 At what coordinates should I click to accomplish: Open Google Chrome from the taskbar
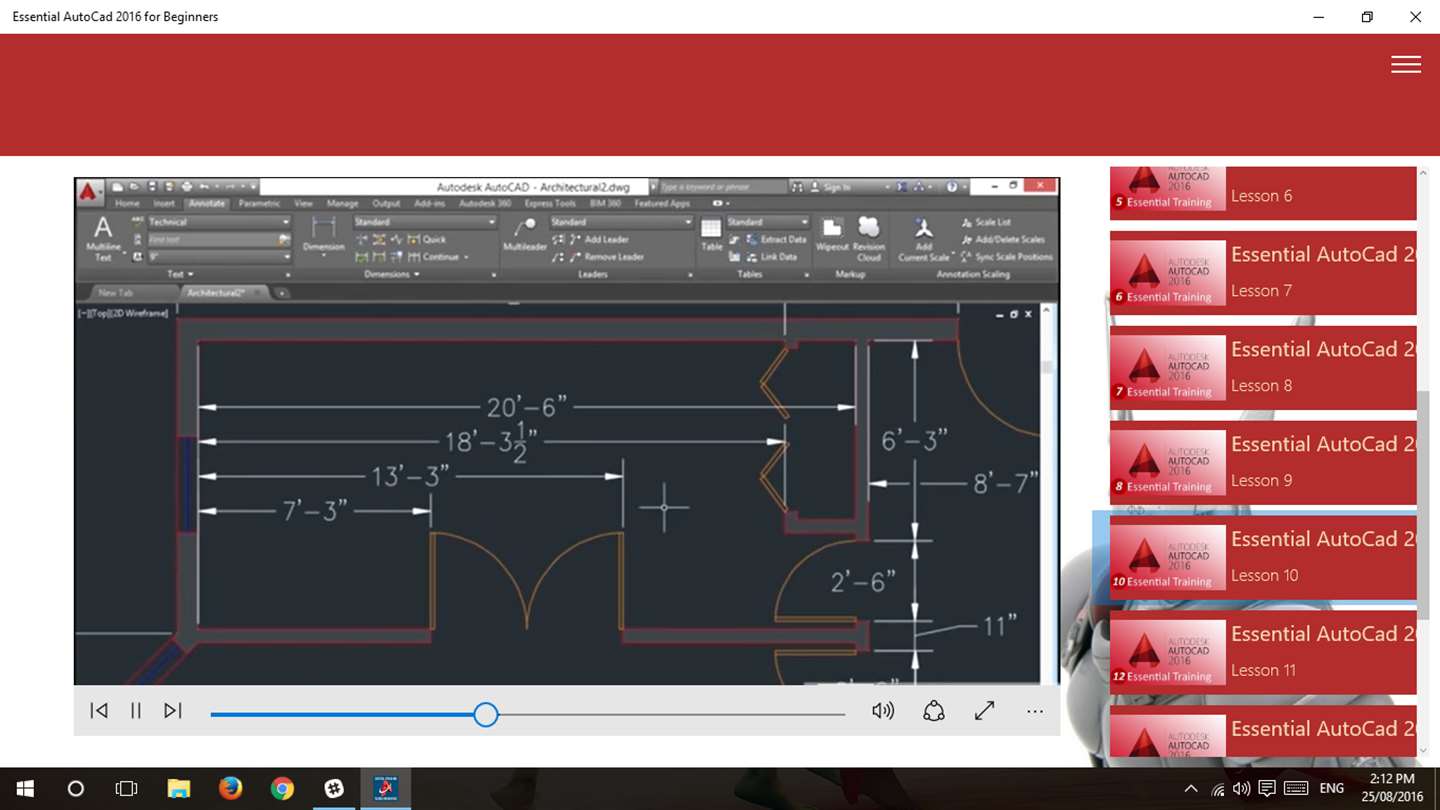(282, 789)
